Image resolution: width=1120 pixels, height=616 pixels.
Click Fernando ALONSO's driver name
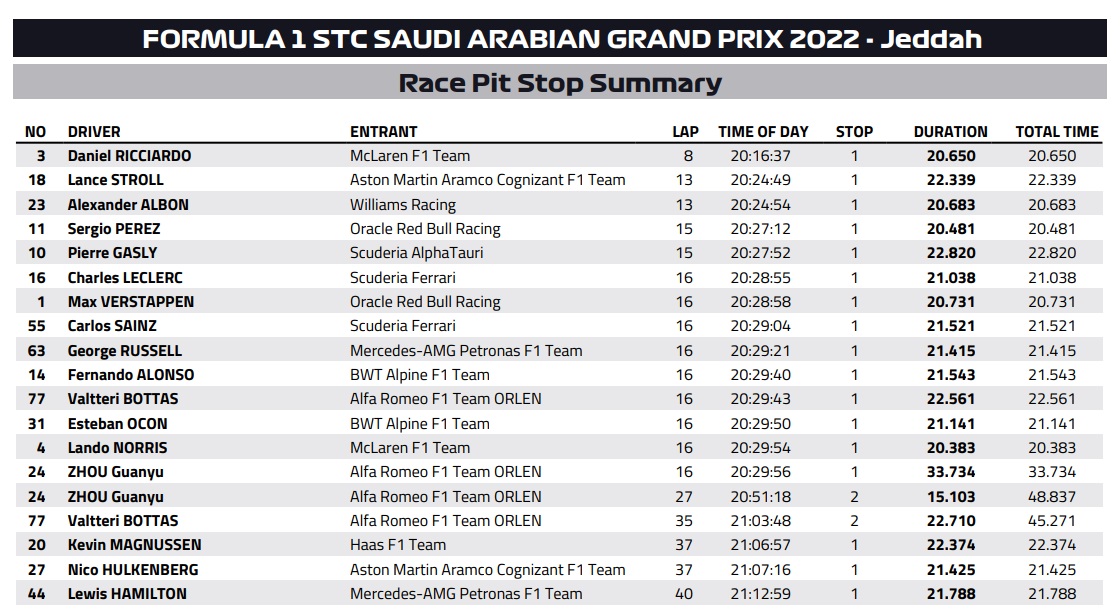[x=131, y=375]
